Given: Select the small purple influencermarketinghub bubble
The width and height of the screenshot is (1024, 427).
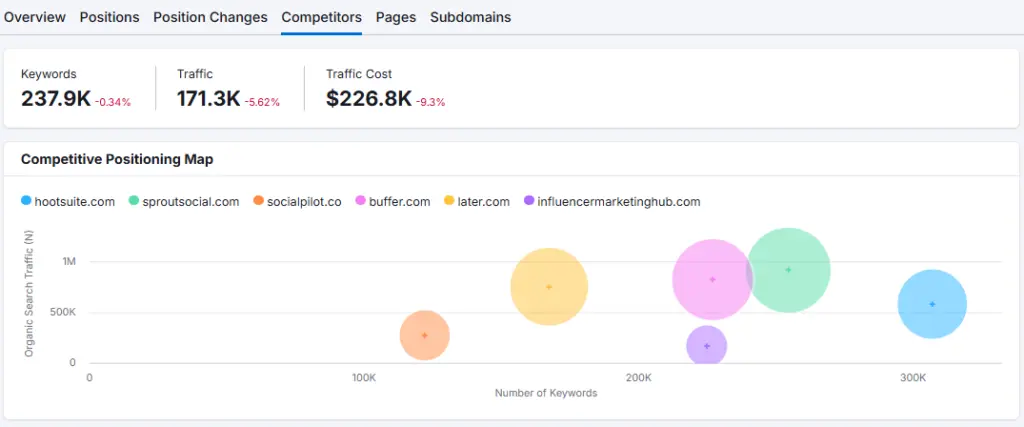Looking at the screenshot, I should click(707, 347).
